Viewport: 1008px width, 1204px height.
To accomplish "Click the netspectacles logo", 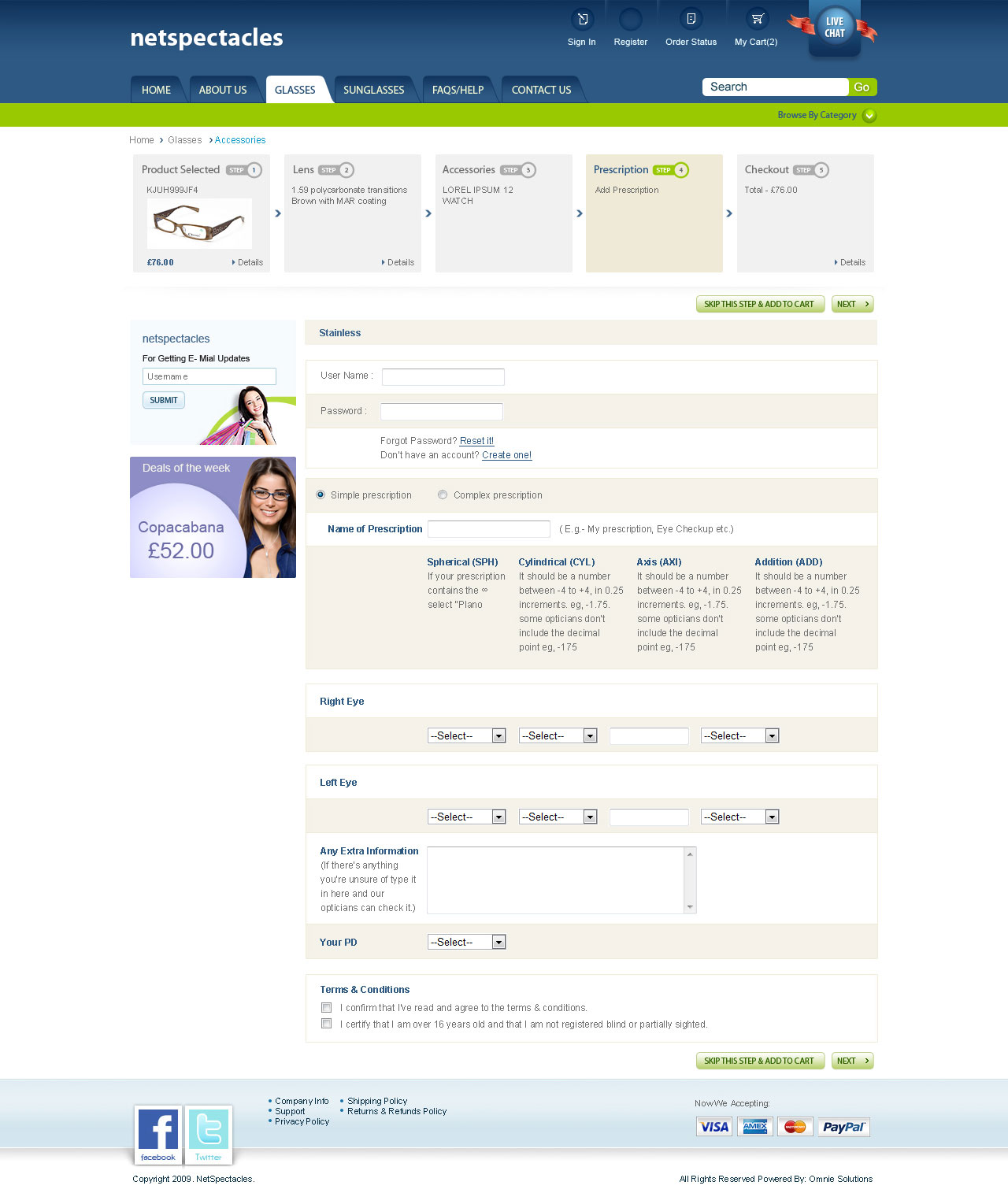I will click(206, 37).
